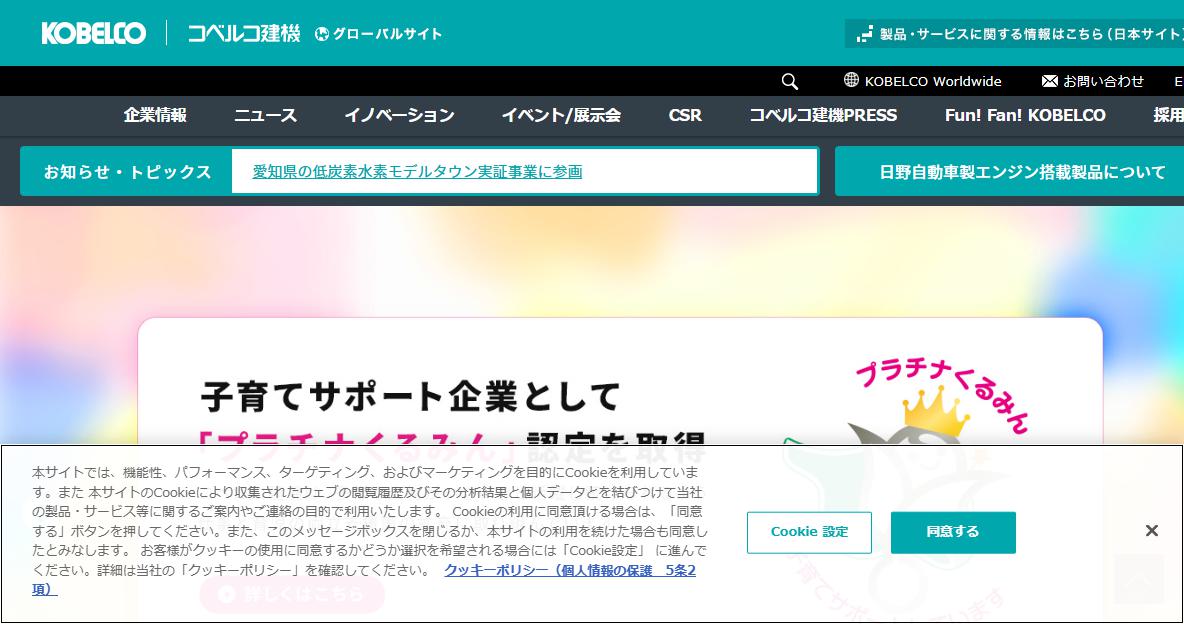
Task: Open the search magnifier icon
Action: [x=790, y=82]
